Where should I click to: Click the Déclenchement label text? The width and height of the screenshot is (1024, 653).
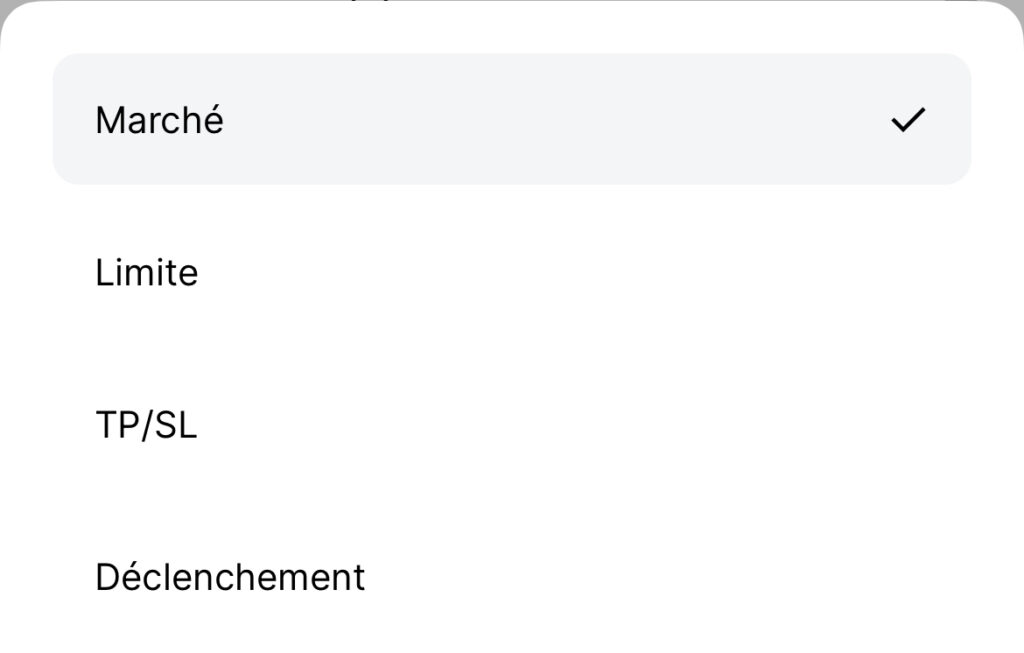pos(230,578)
